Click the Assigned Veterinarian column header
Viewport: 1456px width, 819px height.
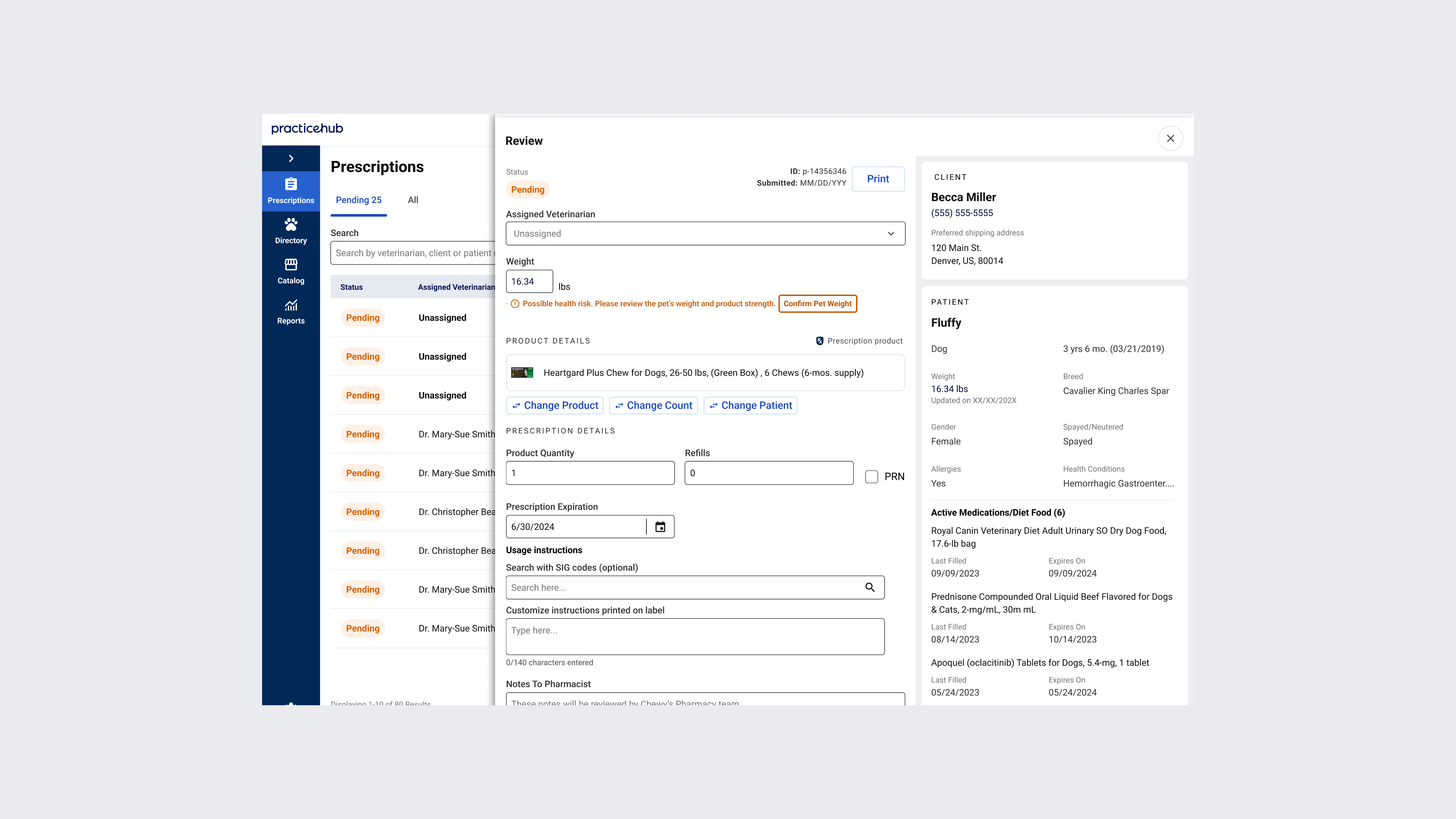[x=456, y=287]
